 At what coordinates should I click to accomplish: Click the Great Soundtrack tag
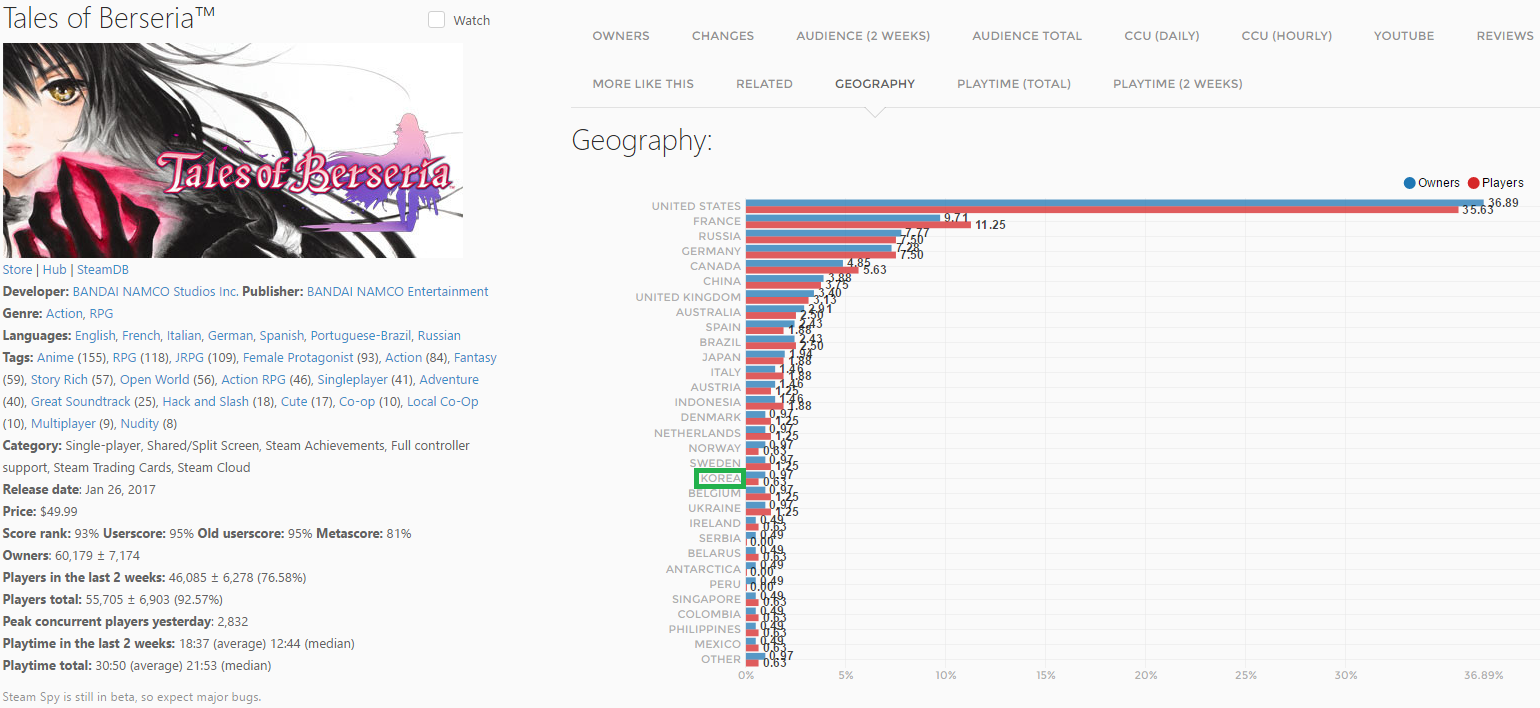81,402
